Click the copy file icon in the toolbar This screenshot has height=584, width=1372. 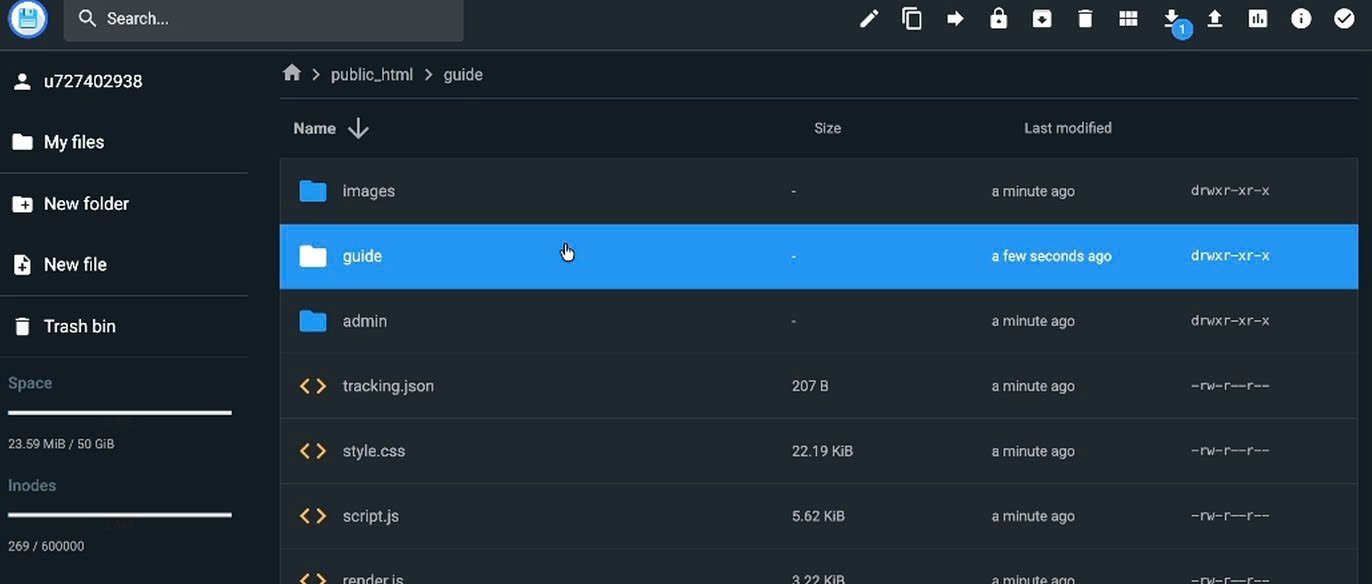912,18
